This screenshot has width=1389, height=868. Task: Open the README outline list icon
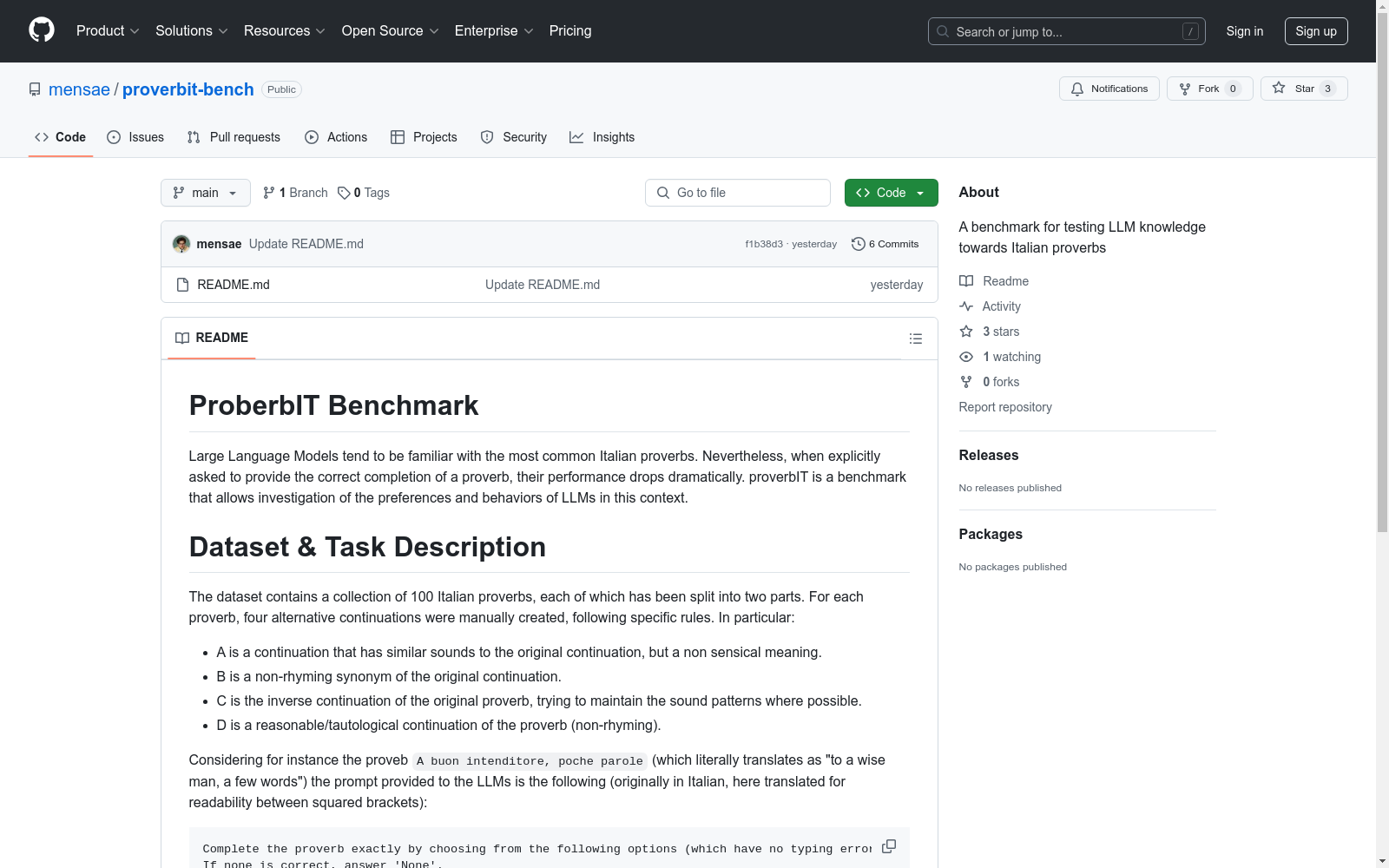pyautogui.click(x=916, y=339)
